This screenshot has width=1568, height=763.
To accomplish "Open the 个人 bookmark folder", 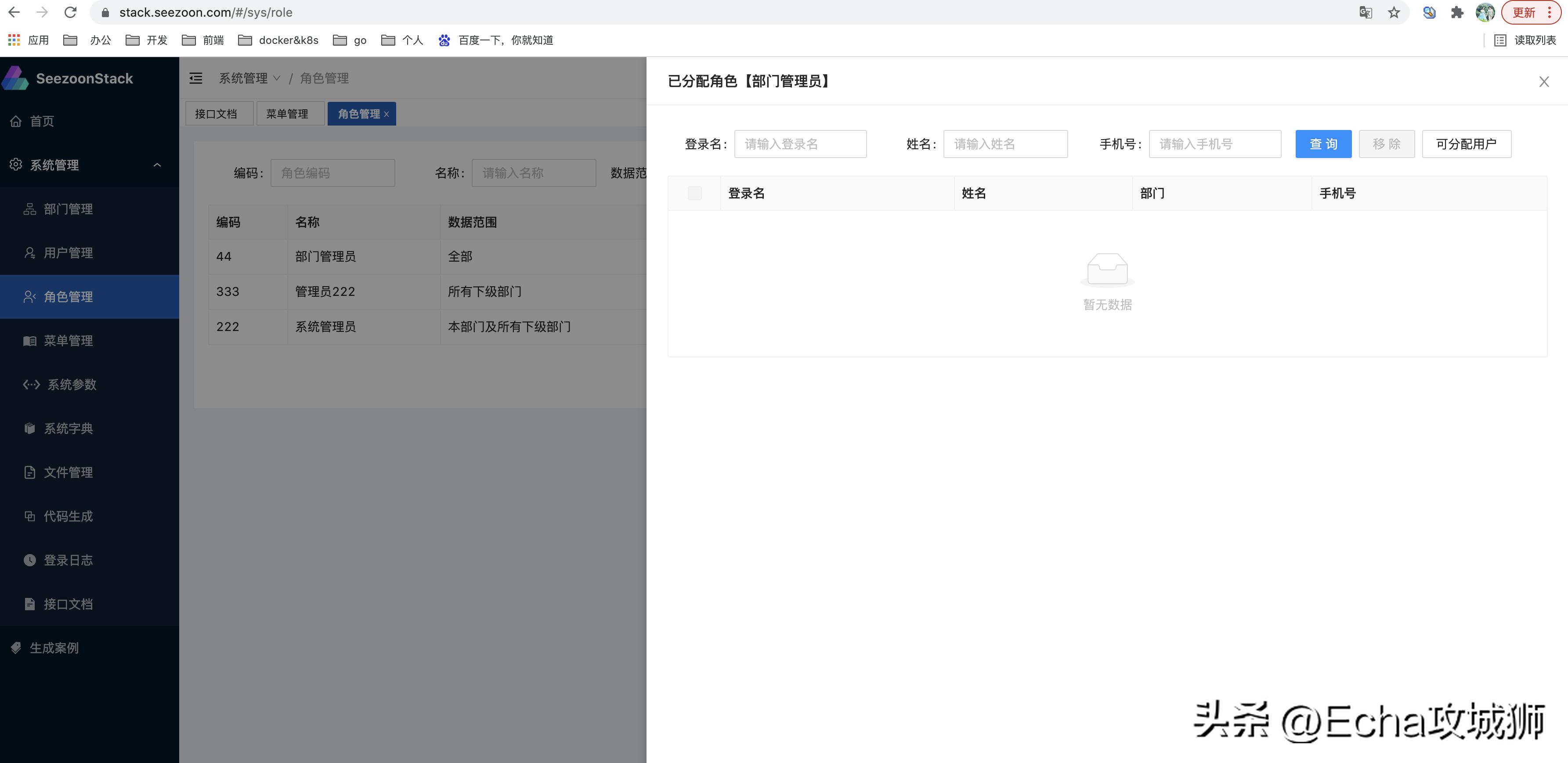I will click(x=402, y=40).
